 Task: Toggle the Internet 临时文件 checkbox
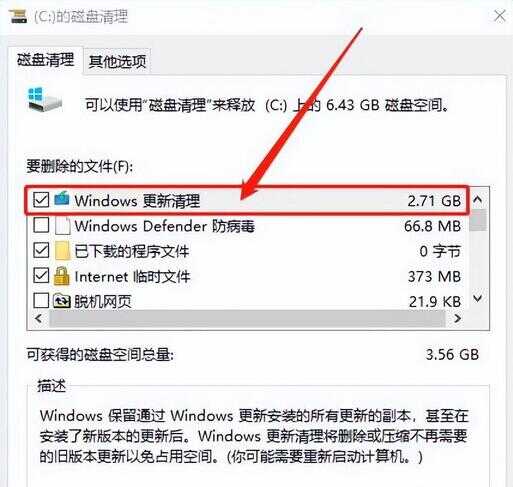point(41,276)
